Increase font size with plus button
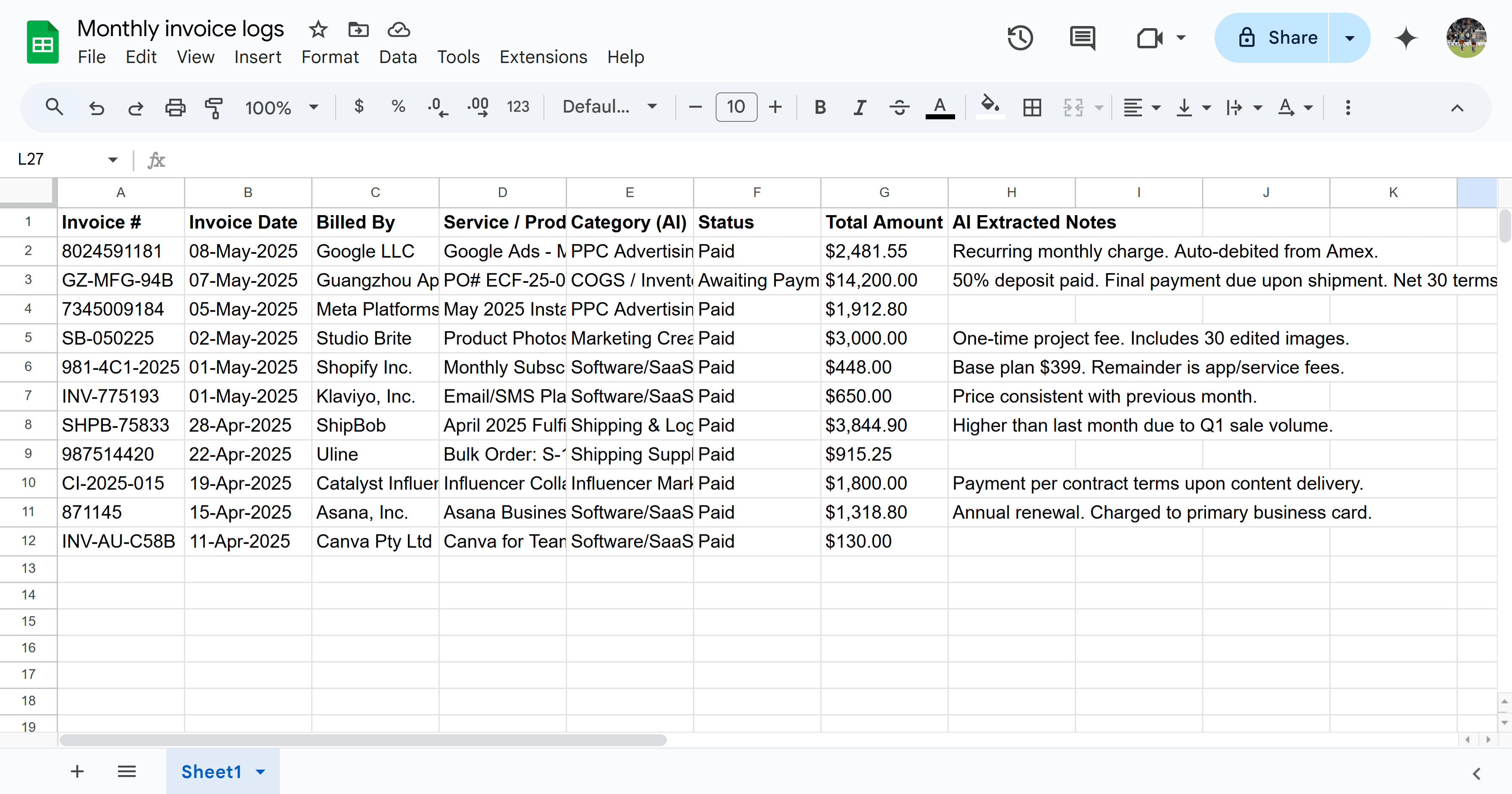Screen dimensions: 1512x794 tap(775, 107)
